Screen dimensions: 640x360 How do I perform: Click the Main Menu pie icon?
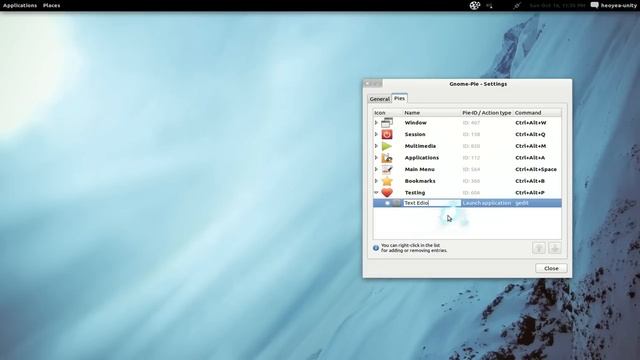coord(387,169)
